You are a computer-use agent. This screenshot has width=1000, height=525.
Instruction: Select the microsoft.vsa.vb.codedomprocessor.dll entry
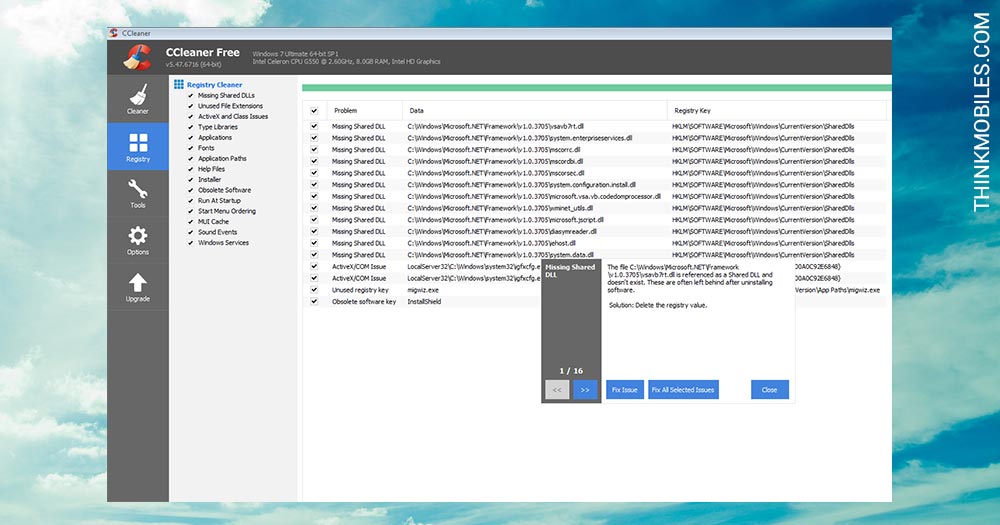pos(534,196)
